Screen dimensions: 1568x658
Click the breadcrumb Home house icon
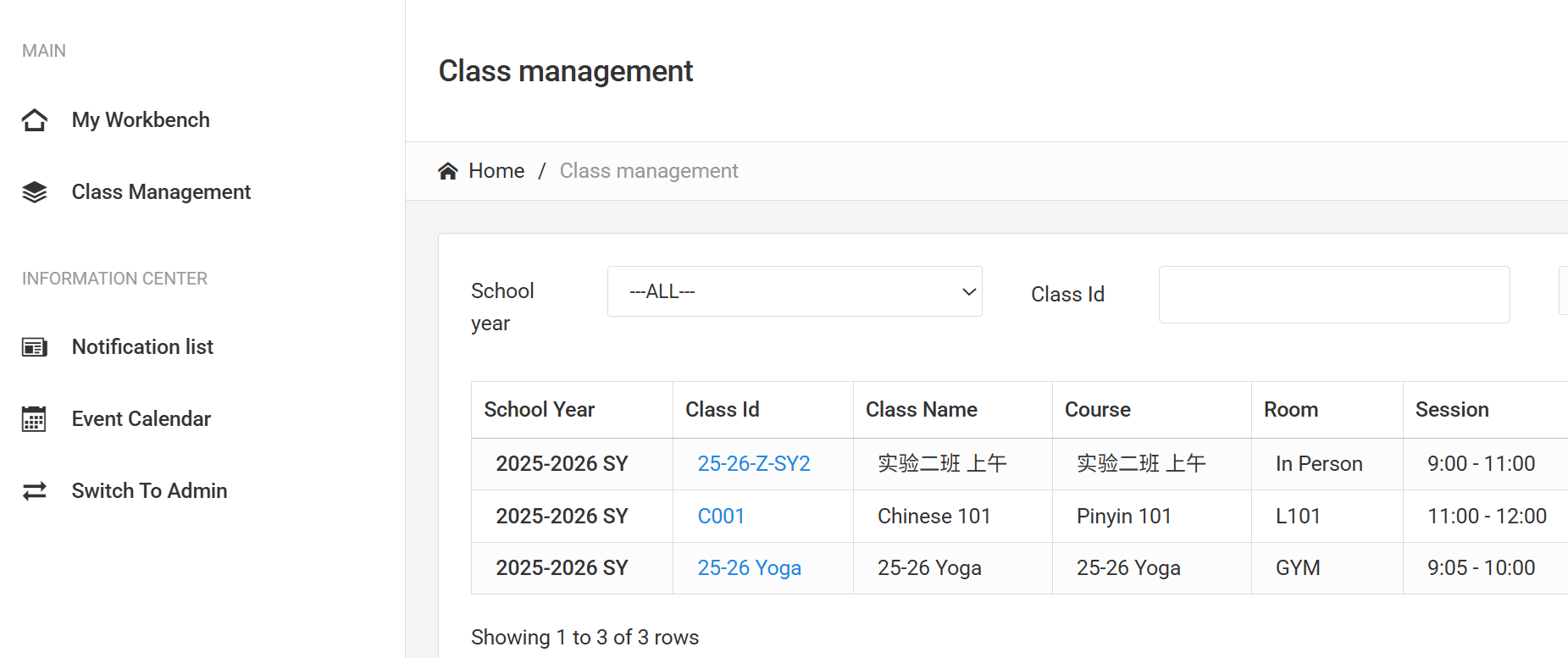coord(448,171)
